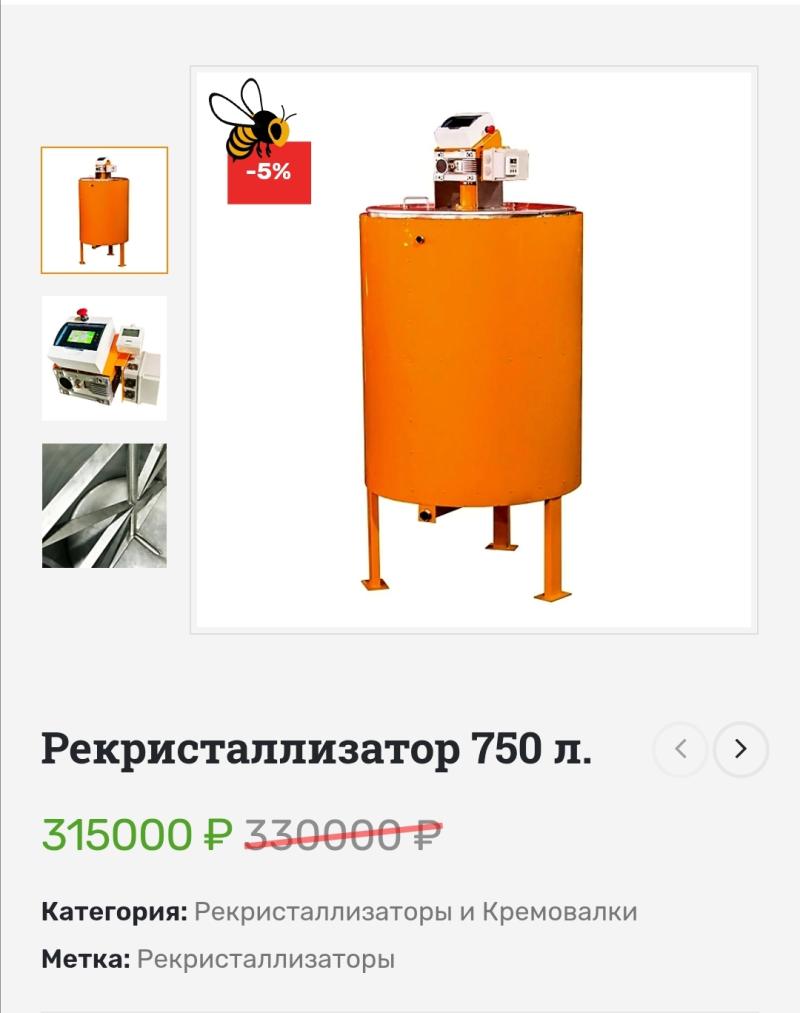Select the control panel thumbnail
The height and width of the screenshot is (1013, 800).
pos(104,358)
